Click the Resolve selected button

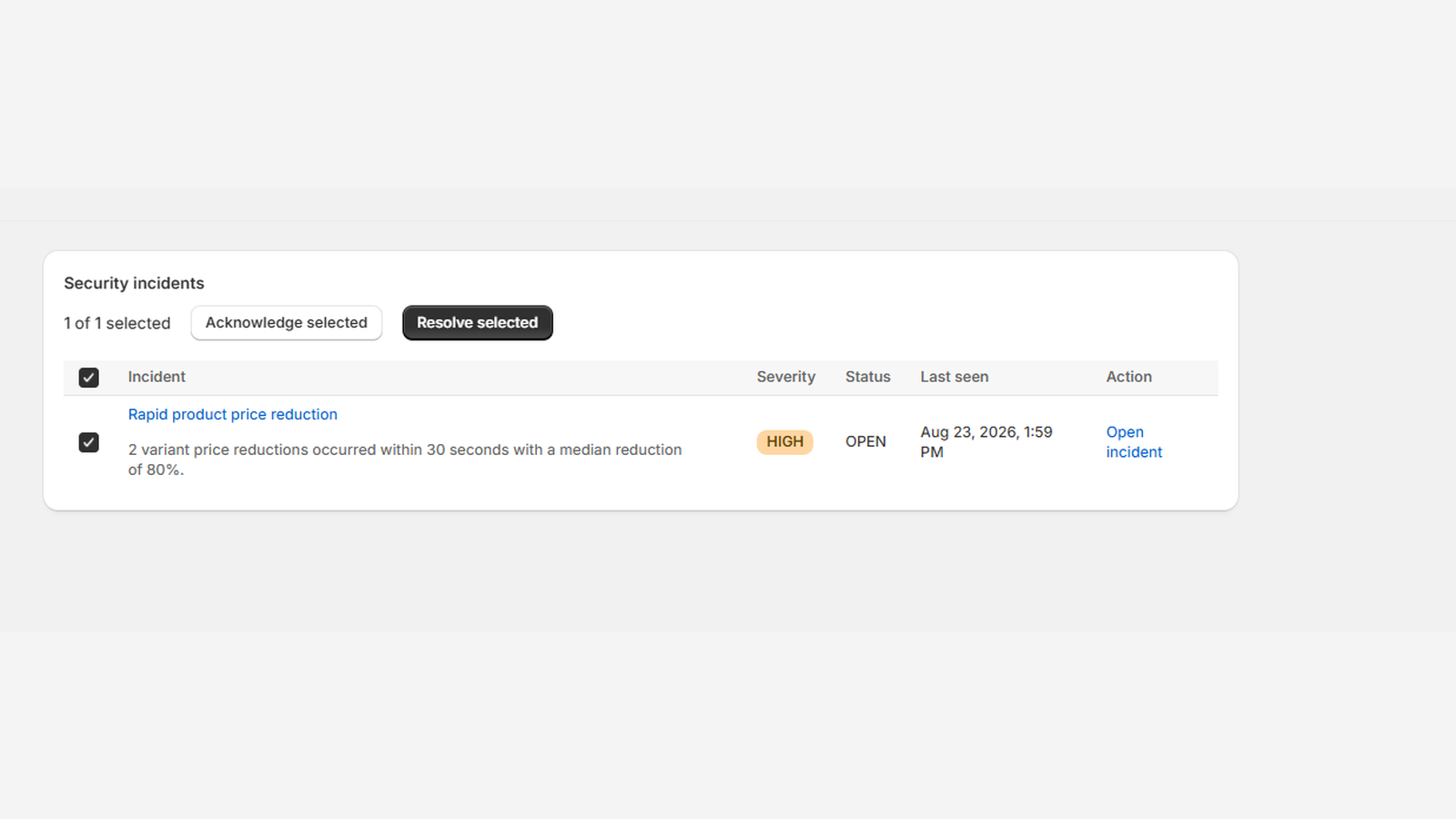point(478,323)
